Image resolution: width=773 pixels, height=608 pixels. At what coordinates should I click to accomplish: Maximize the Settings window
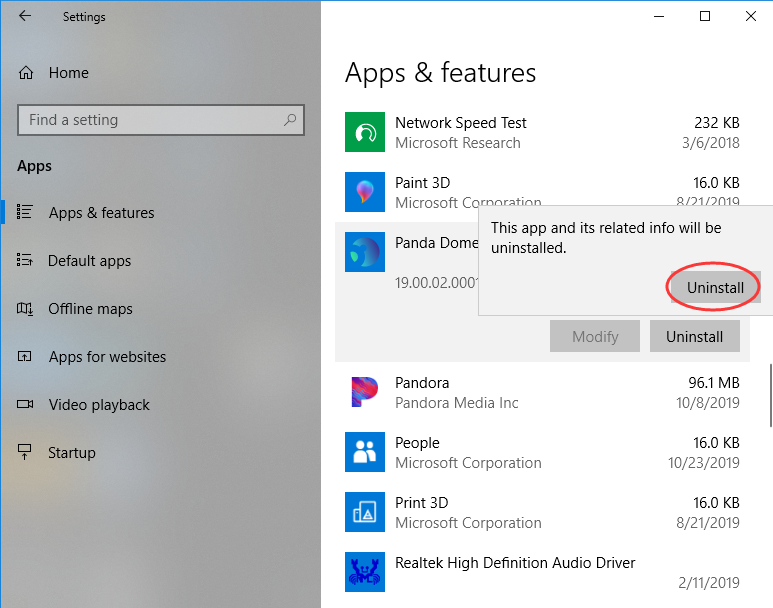click(705, 16)
